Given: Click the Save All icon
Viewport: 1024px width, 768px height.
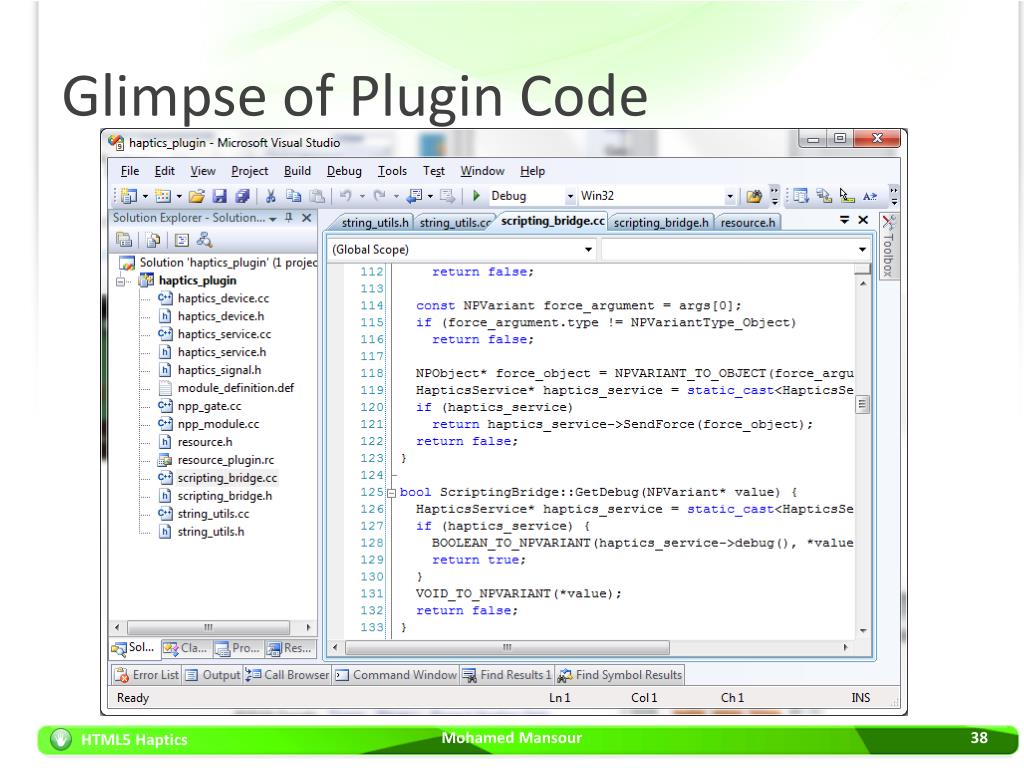Looking at the screenshot, I should [242, 196].
